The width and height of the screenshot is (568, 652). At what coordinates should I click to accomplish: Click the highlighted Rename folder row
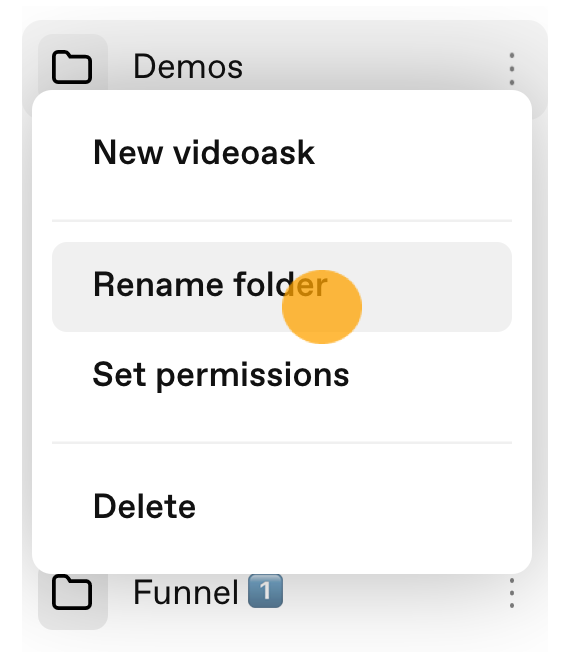click(282, 287)
